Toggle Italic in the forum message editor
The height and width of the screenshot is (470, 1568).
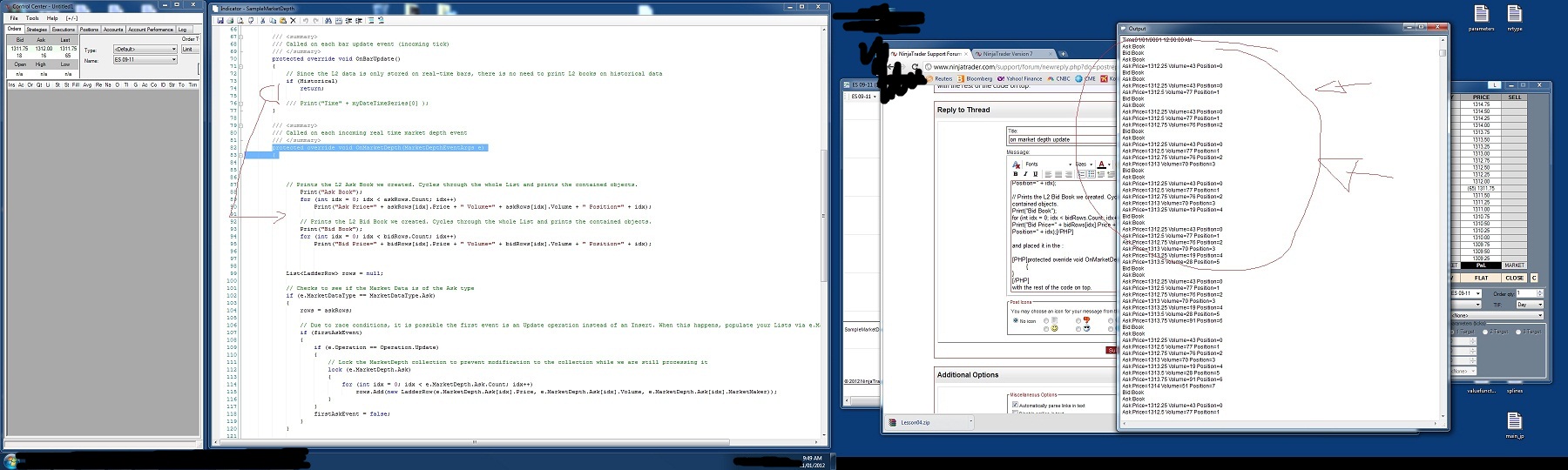coord(1024,174)
